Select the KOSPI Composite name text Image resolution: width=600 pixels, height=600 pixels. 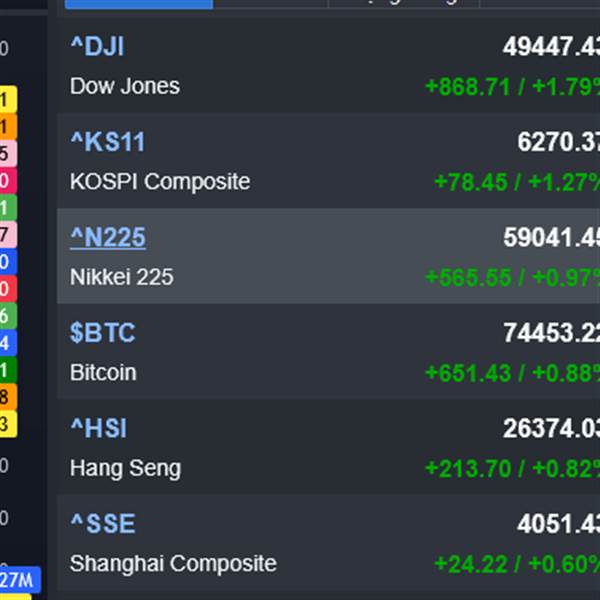point(160,181)
